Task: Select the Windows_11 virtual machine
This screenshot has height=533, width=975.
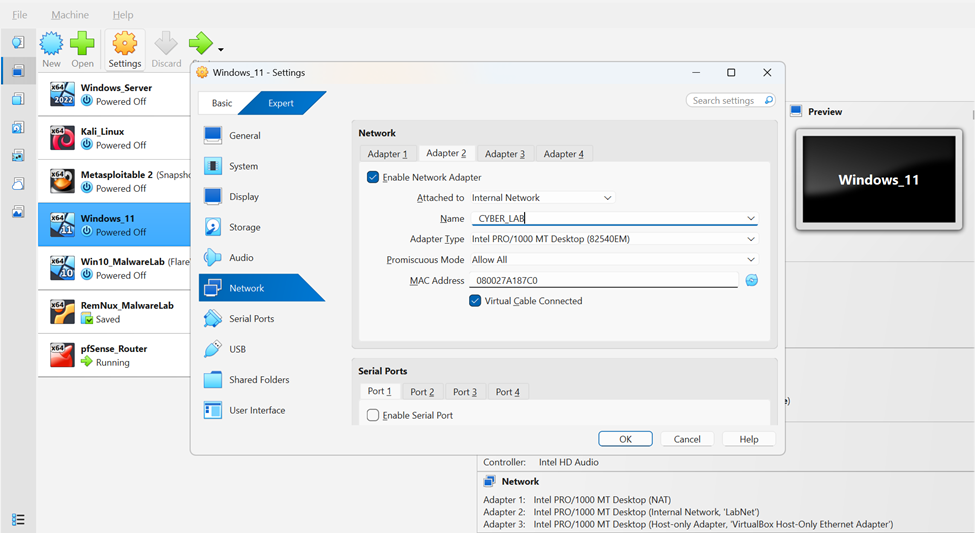Action: click(114, 225)
